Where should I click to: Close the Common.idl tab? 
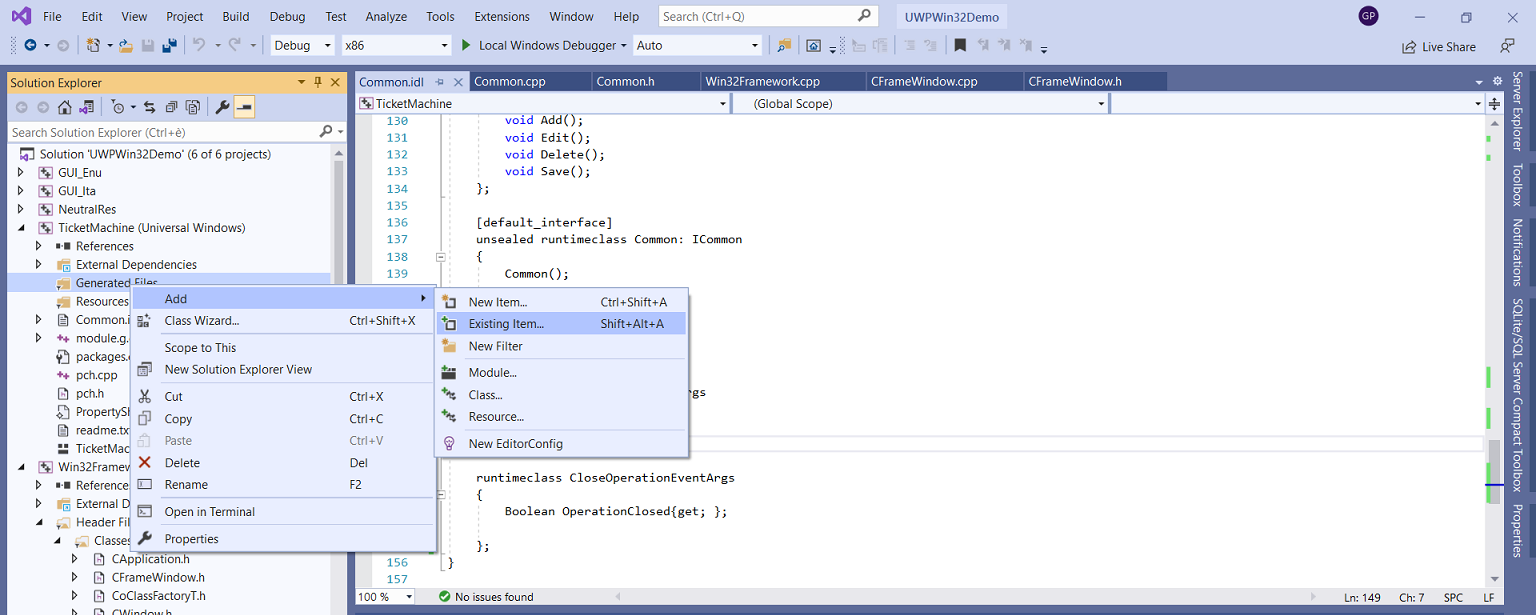pos(459,82)
